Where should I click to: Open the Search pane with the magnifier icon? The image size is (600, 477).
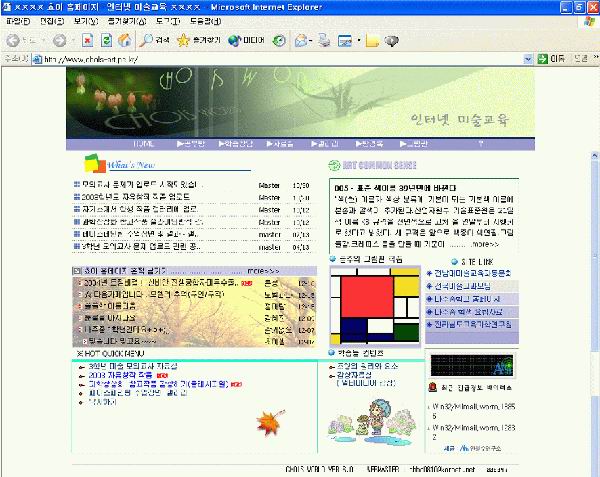146,40
